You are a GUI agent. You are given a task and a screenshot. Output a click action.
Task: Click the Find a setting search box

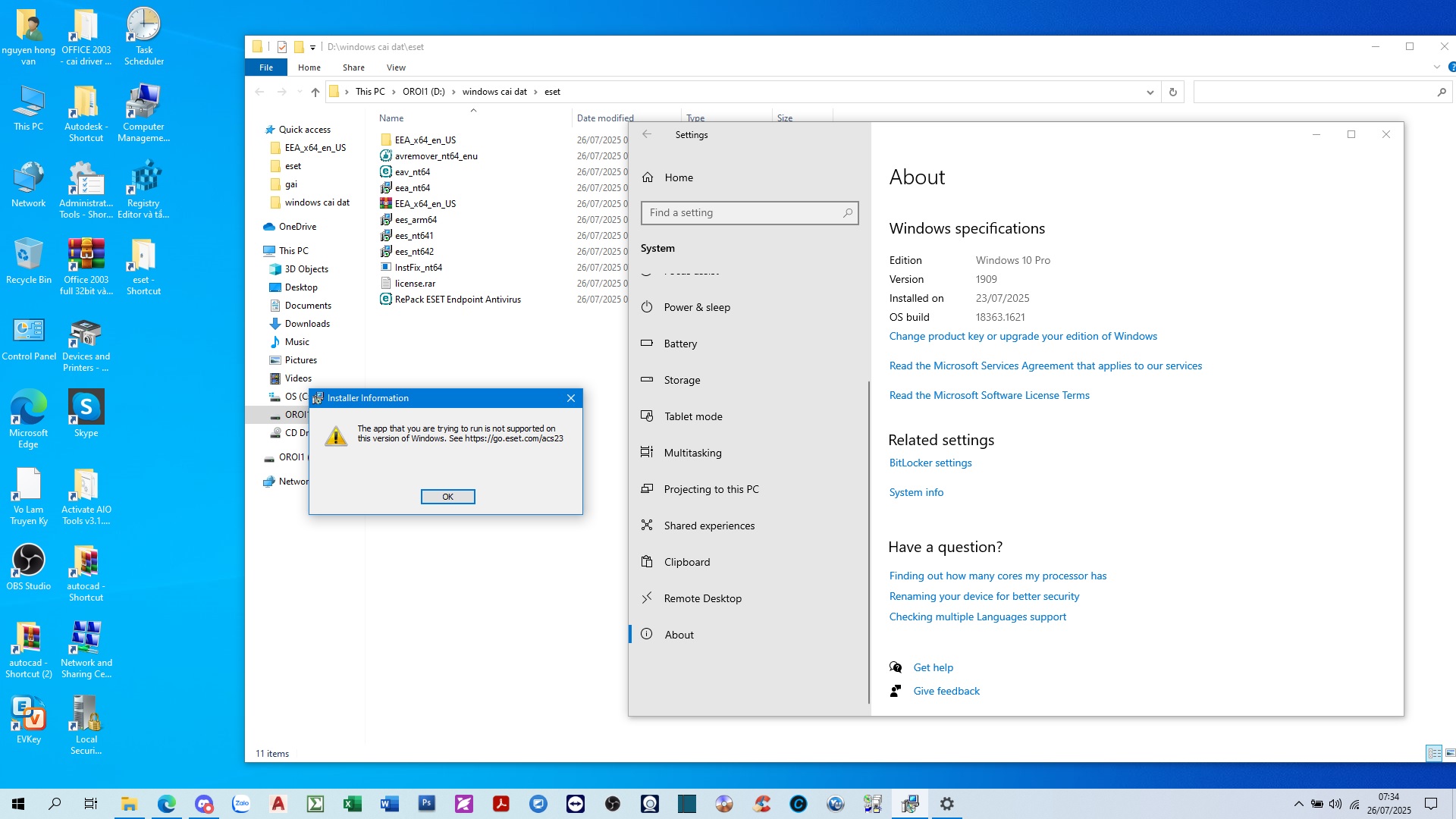coord(743,213)
